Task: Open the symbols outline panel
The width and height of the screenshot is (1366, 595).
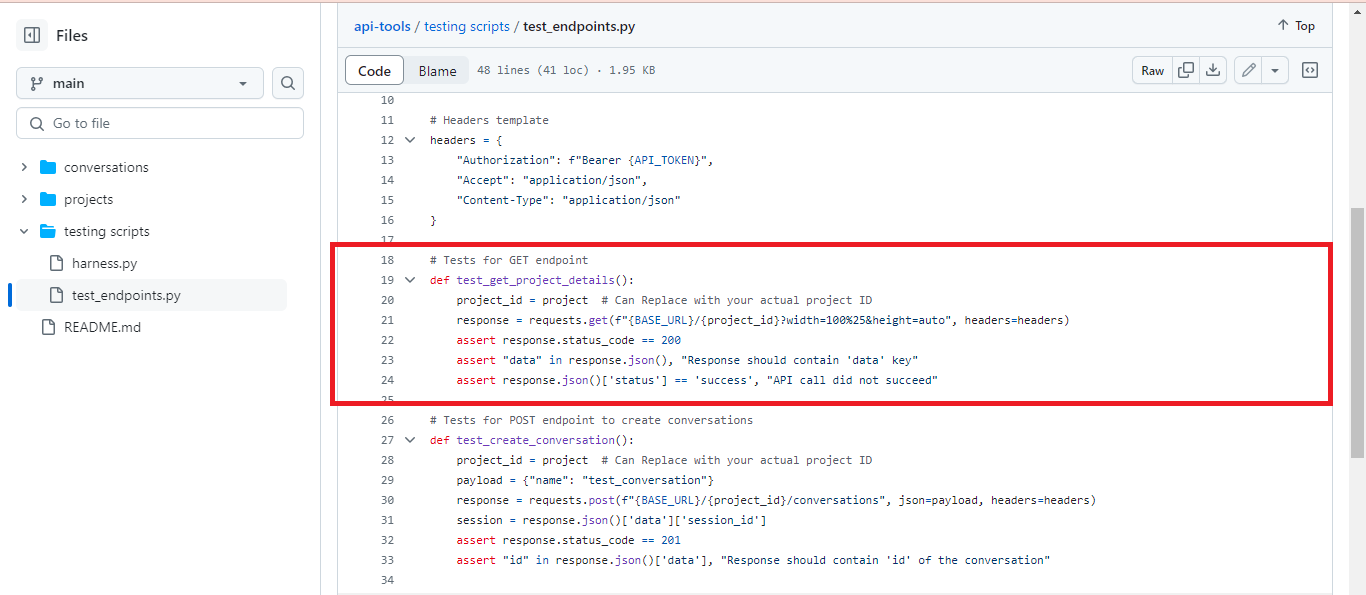Action: 1310,70
